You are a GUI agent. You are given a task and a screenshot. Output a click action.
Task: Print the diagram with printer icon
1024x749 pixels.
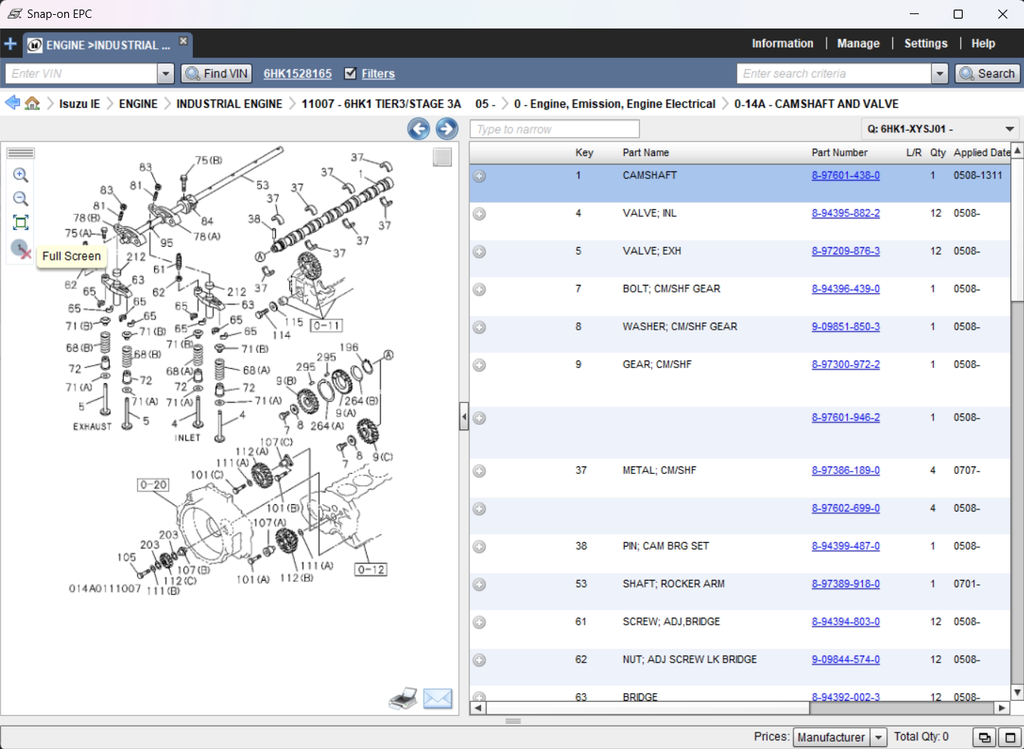pyautogui.click(x=403, y=699)
